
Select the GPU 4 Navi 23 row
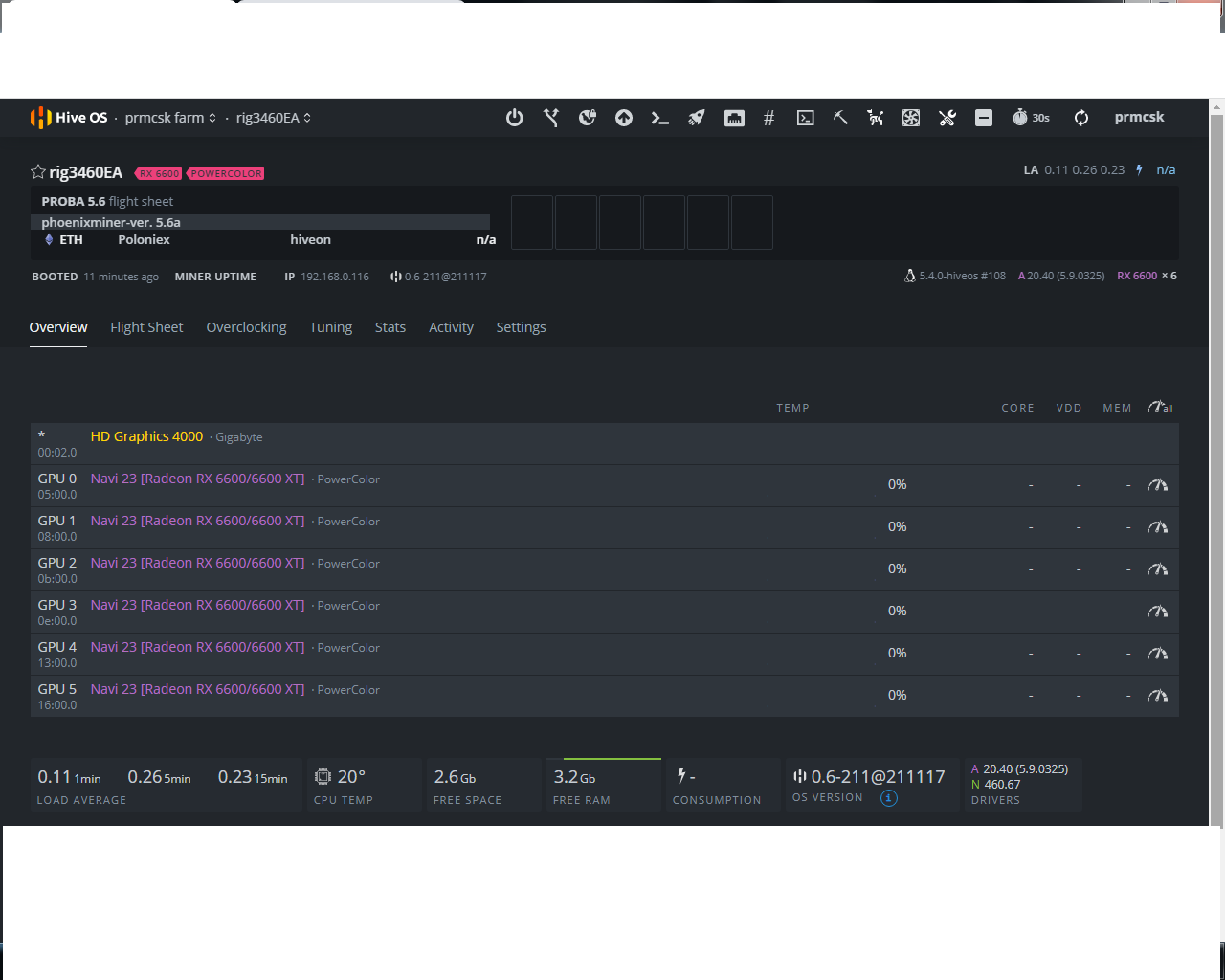coord(604,655)
